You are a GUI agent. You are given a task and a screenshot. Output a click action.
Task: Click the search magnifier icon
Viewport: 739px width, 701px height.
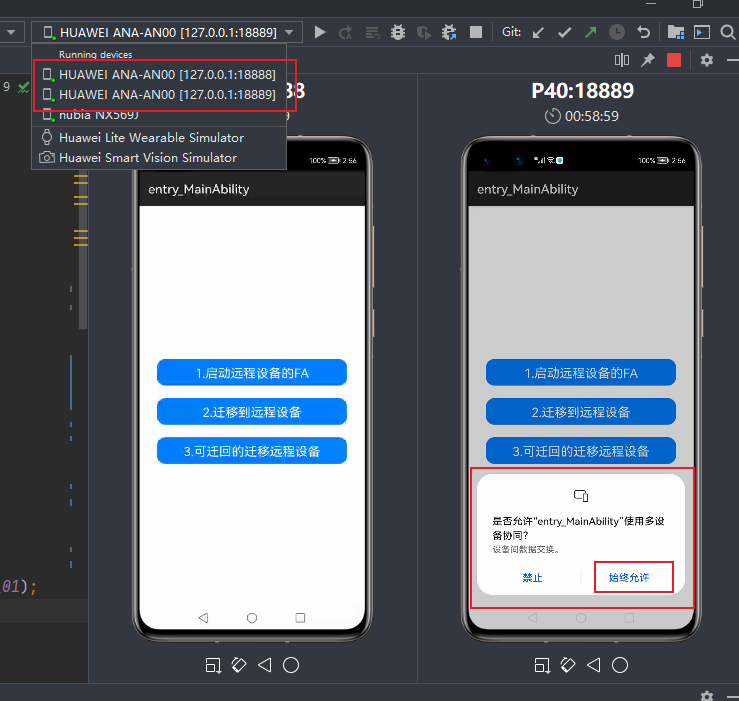point(728,32)
